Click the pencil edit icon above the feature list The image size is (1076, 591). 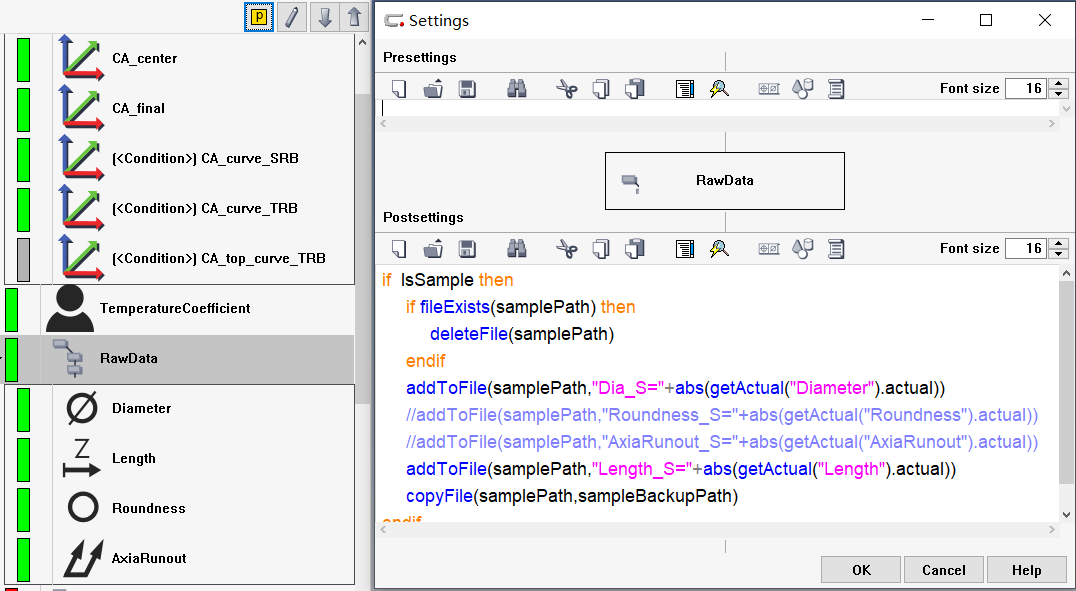point(291,17)
